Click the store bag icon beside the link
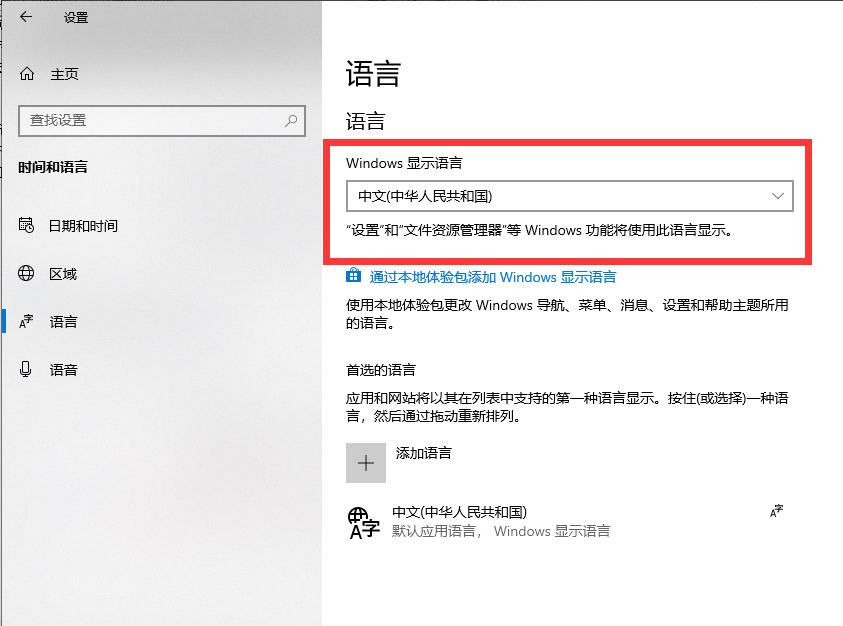Screen dimensions: 843x626 (353, 275)
